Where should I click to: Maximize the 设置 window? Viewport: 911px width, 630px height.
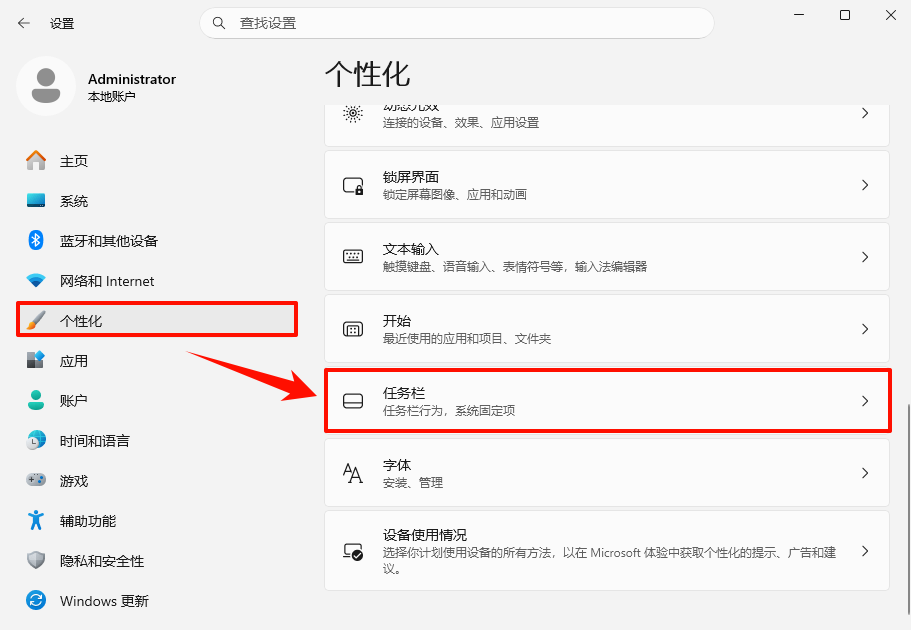click(x=845, y=15)
